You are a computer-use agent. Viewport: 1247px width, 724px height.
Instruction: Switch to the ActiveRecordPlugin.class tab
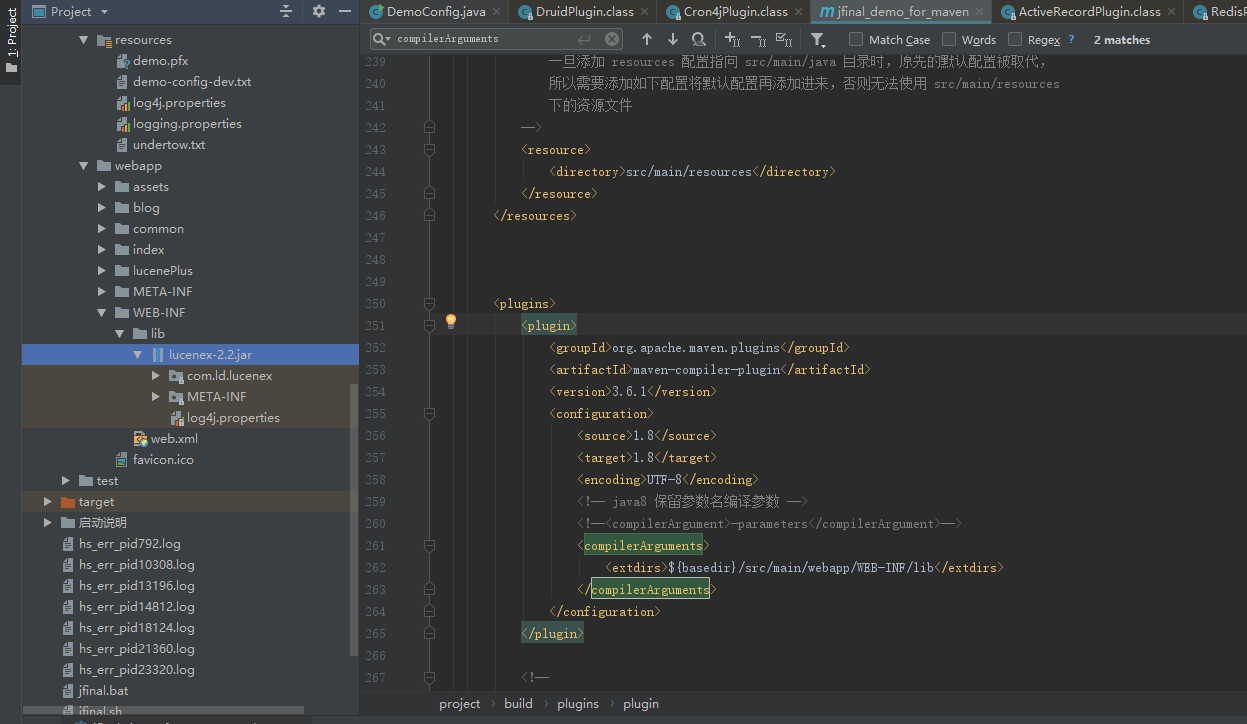point(1089,12)
